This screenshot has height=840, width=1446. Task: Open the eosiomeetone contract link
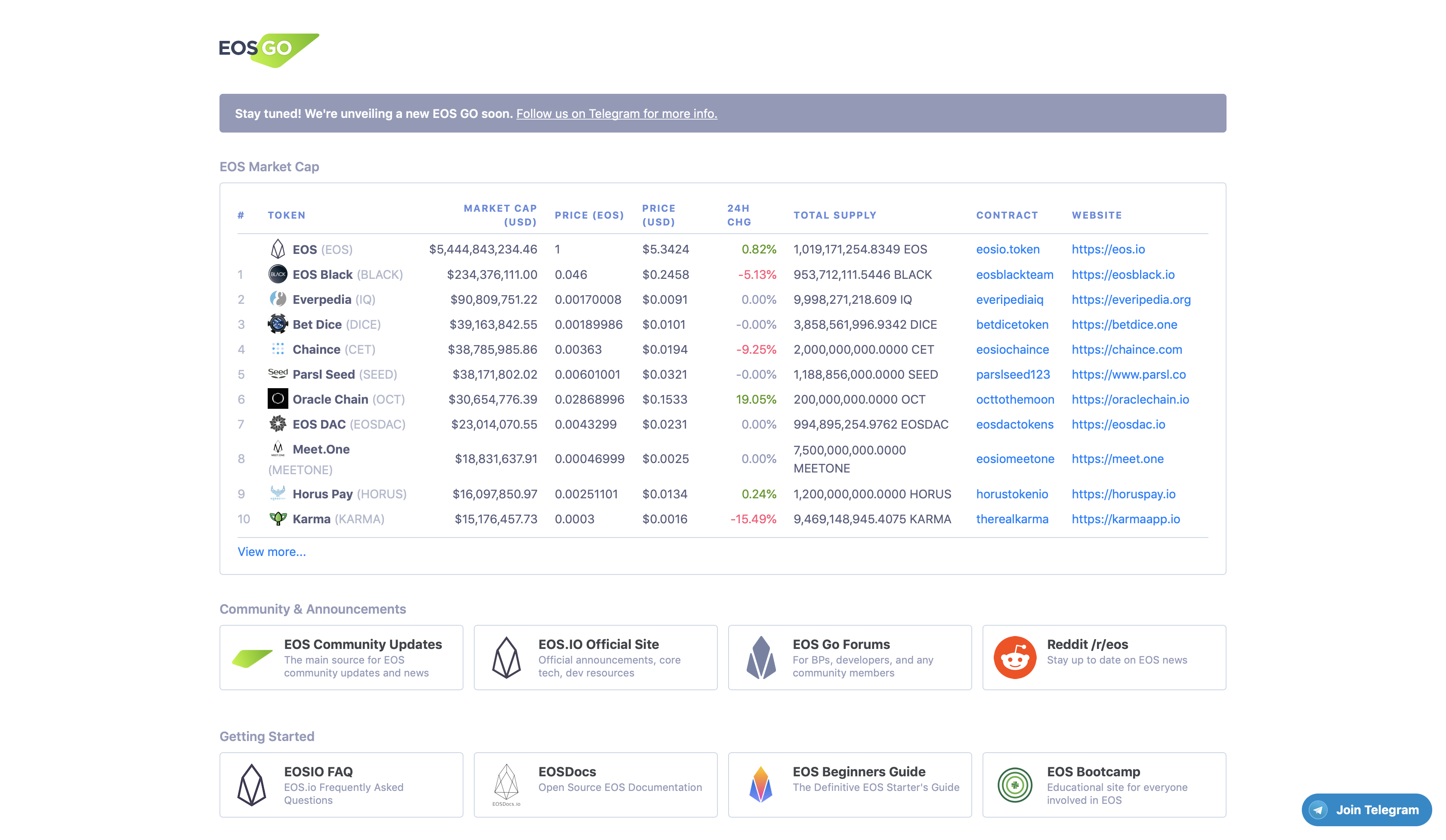(x=1016, y=459)
